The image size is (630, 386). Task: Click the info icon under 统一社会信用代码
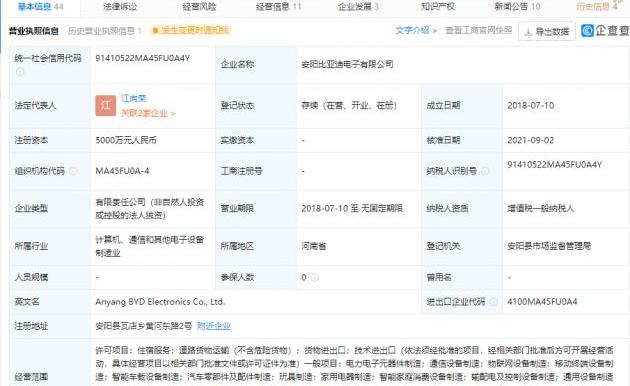[20, 71]
